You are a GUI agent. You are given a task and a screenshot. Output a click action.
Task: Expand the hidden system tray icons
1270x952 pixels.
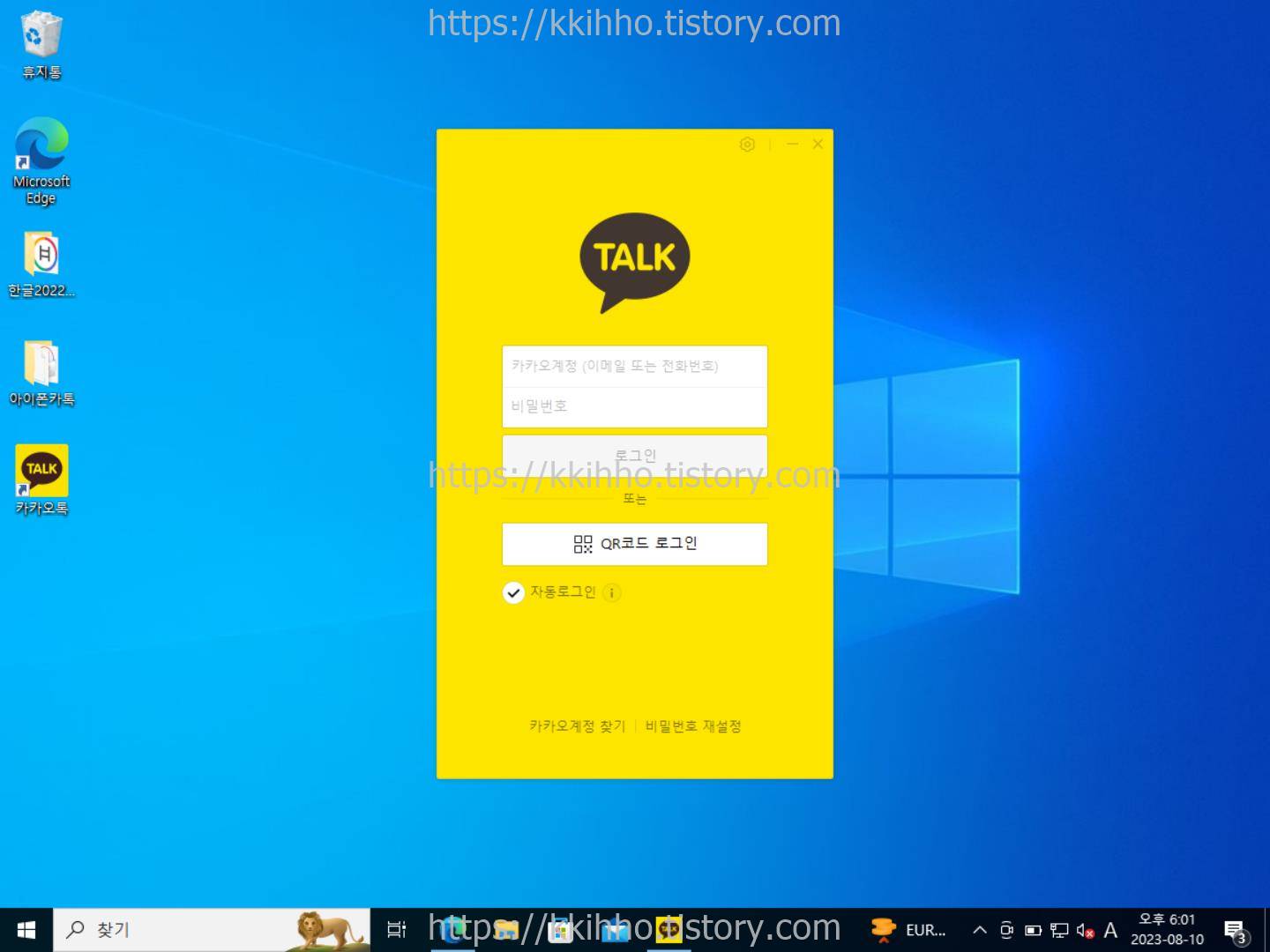(x=980, y=930)
